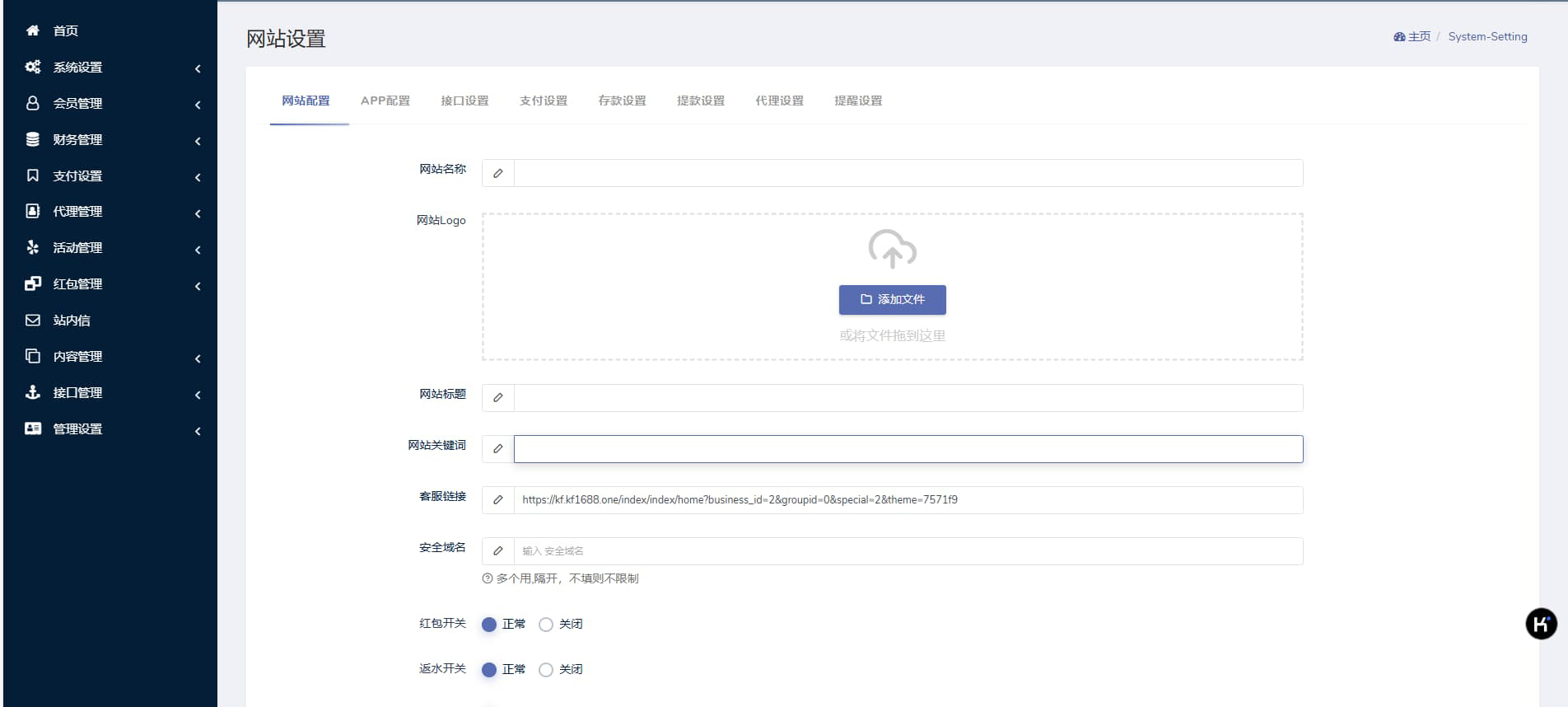The height and width of the screenshot is (707, 1568).
Task: Expand the 会员管理 menu chevron
Action: coord(198,105)
